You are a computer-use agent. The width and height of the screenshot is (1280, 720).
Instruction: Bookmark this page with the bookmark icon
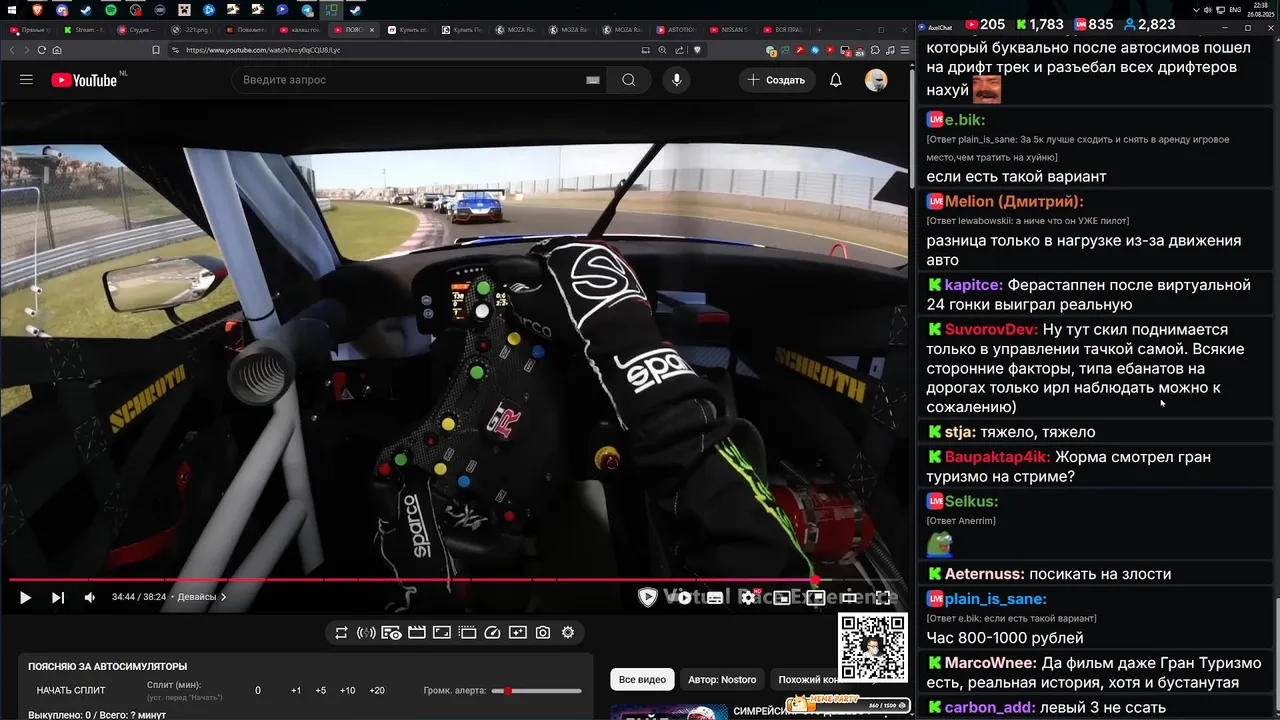(x=156, y=50)
